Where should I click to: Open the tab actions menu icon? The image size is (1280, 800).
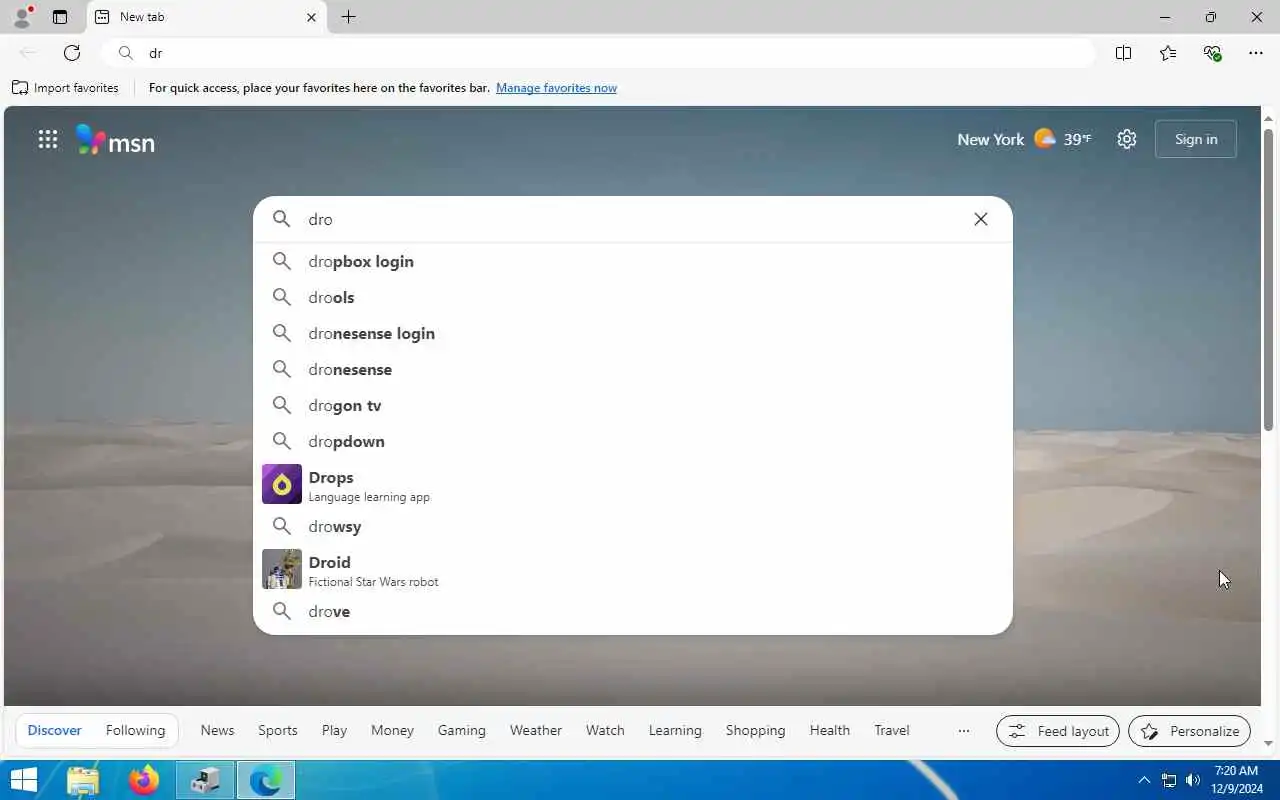[x=60, y=17]
